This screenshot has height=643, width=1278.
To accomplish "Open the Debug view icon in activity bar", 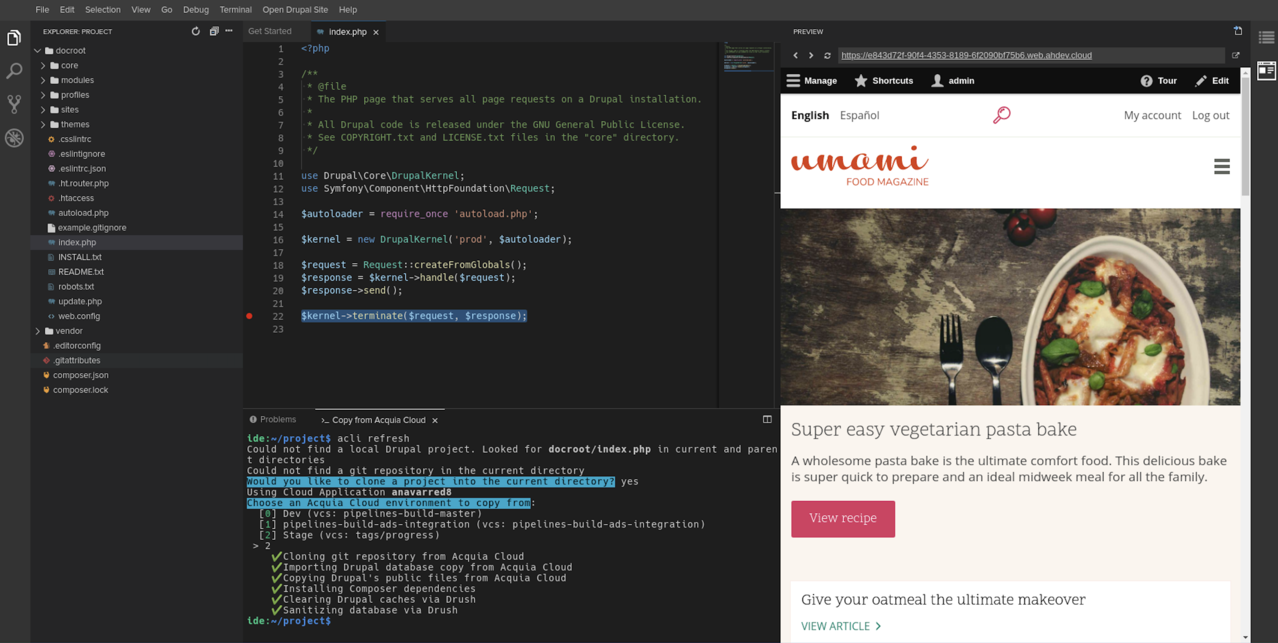I will (14, 138).
